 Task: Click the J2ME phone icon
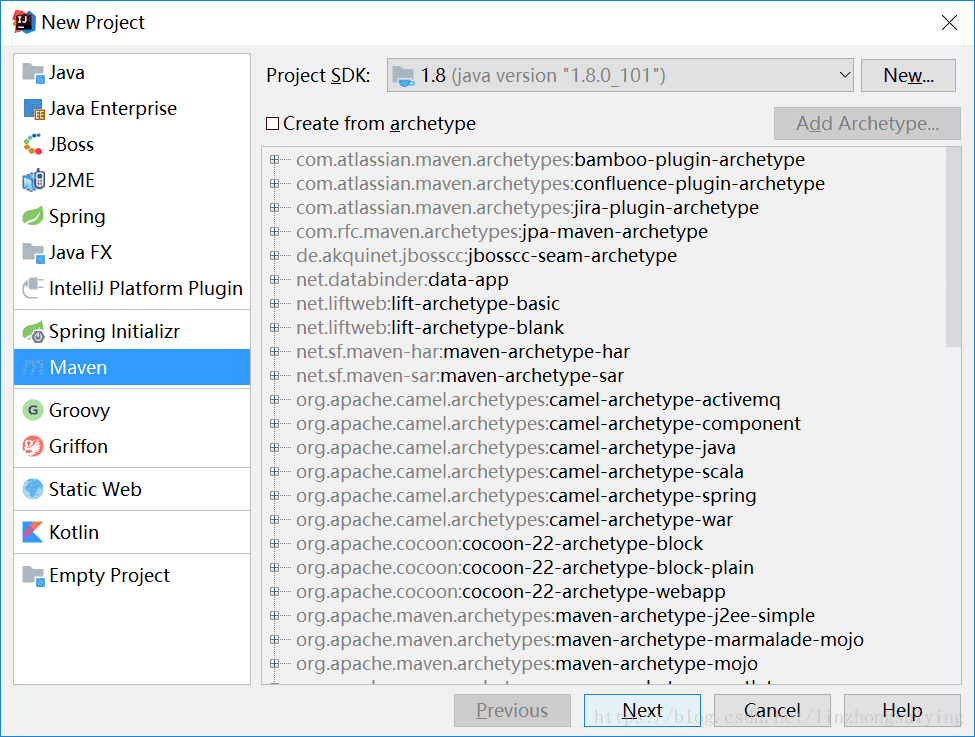(x=34, y=180)
